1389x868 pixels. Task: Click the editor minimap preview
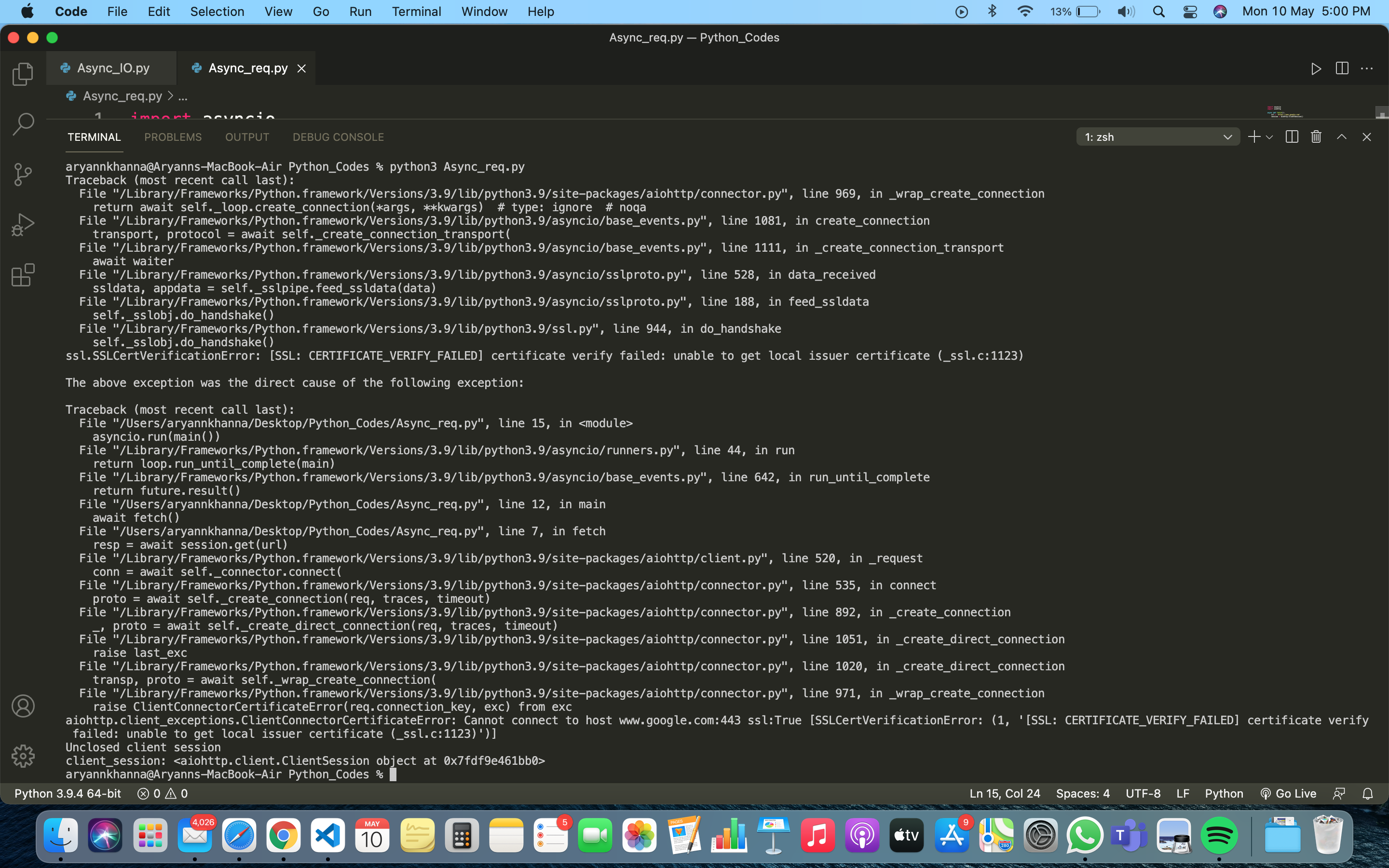(x=1286, y=111)
